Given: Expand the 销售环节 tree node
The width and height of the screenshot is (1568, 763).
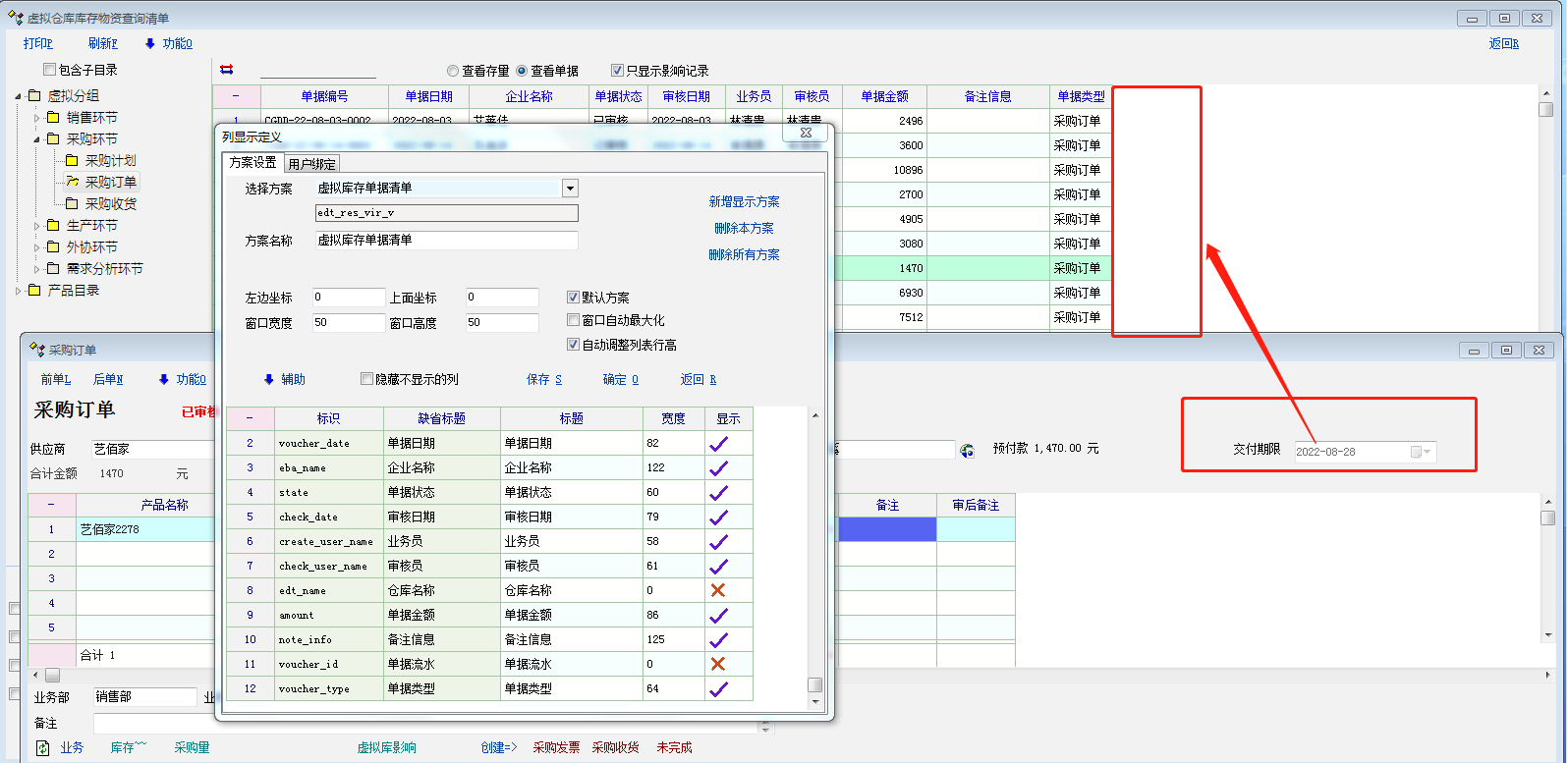Looking at the screenshot, I should 37,118.
